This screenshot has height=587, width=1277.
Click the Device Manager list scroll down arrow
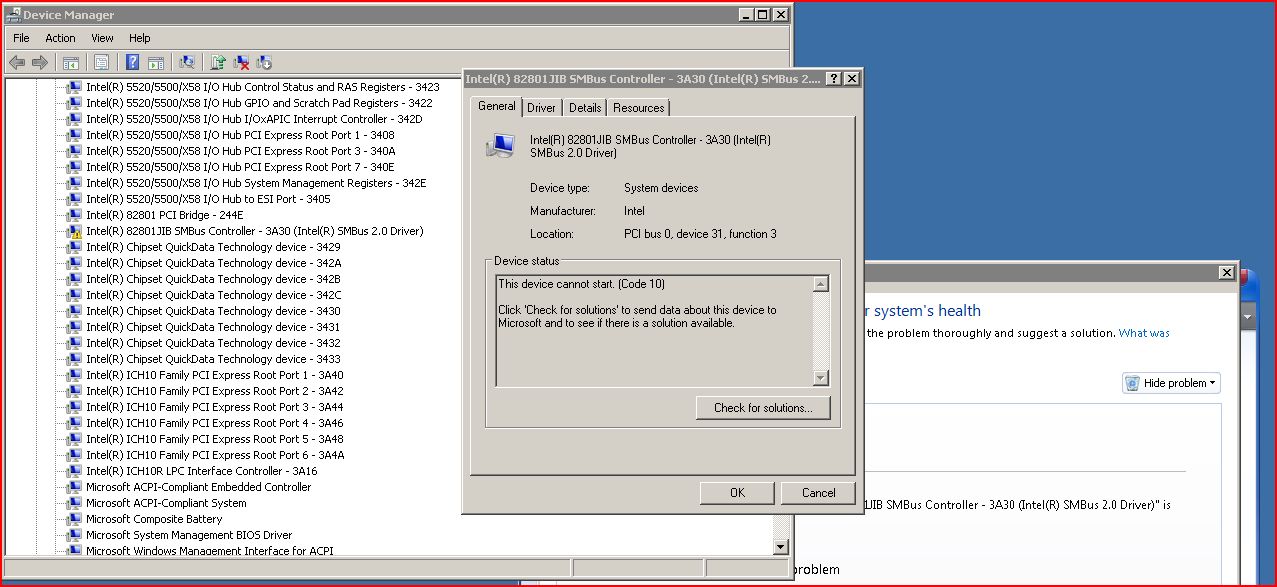click(781, 547)
